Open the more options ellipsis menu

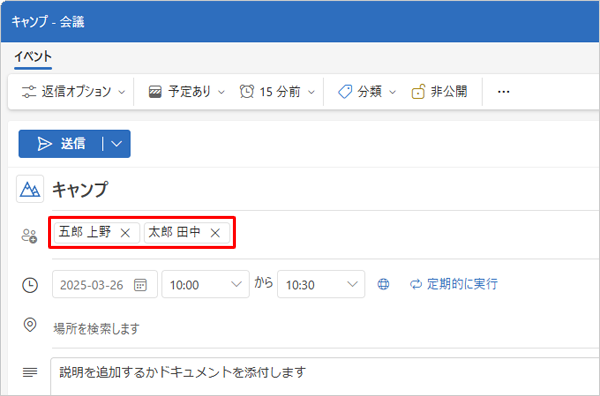(x=503, y=92)
